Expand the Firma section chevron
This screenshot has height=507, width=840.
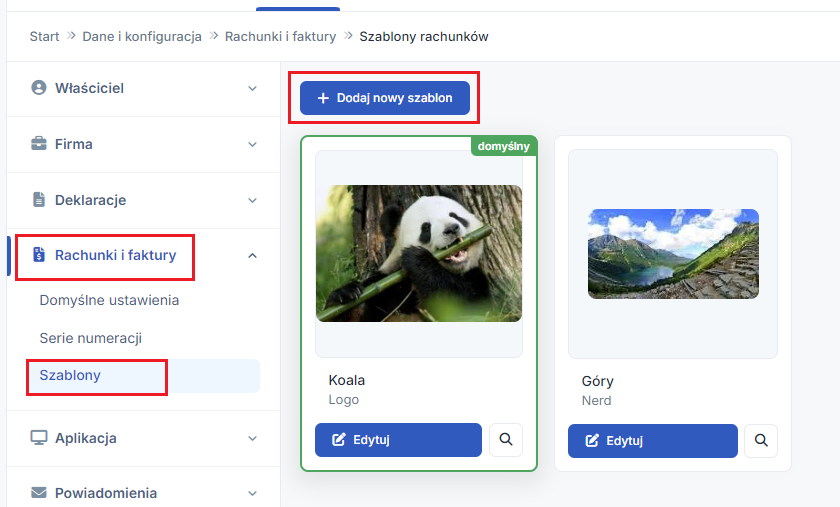click(x=252, y=144)
